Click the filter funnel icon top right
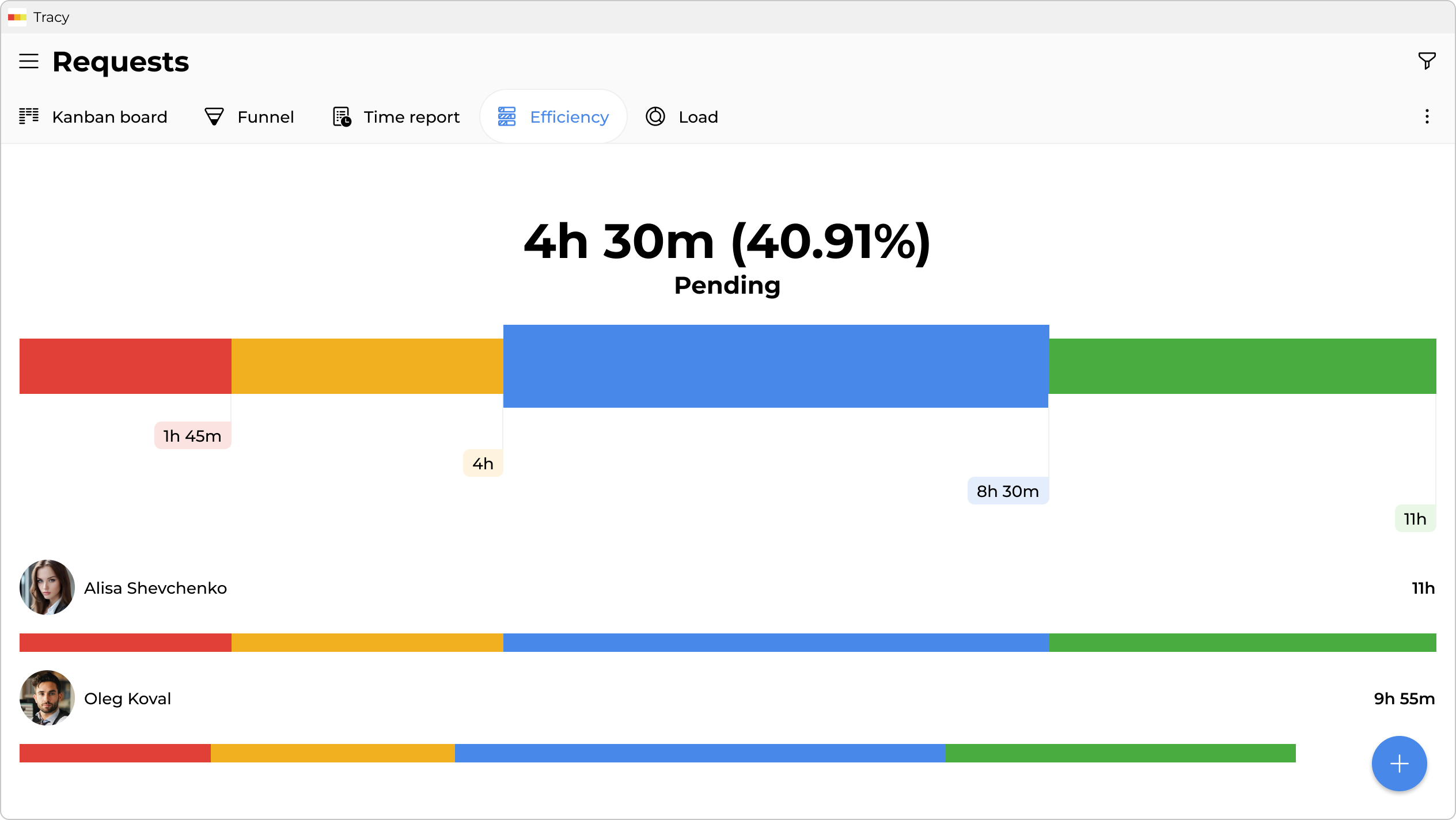 point(1427,60)
